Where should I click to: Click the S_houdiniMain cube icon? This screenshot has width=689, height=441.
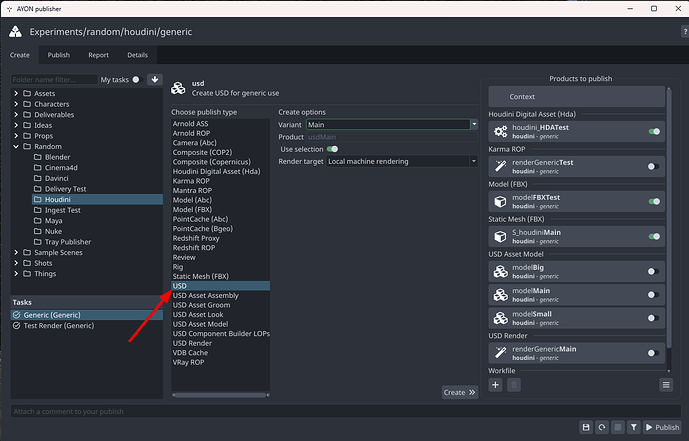click(x=500, y=236)
